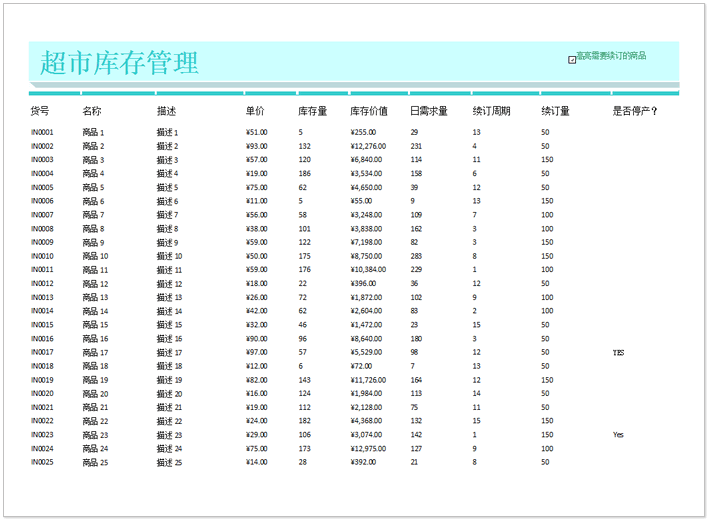This screenshot has height=521, width=709.
Task: Select the 描述 column header
Action: (x=166, y=111)
